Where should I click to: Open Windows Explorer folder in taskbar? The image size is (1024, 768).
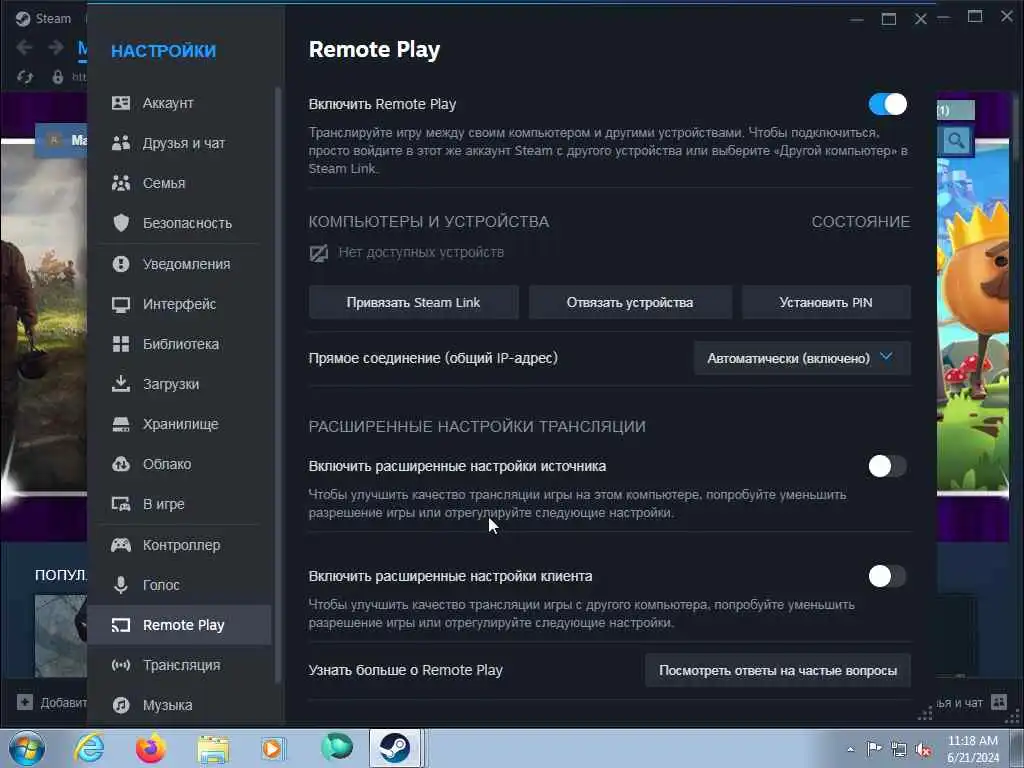(213, 749)
